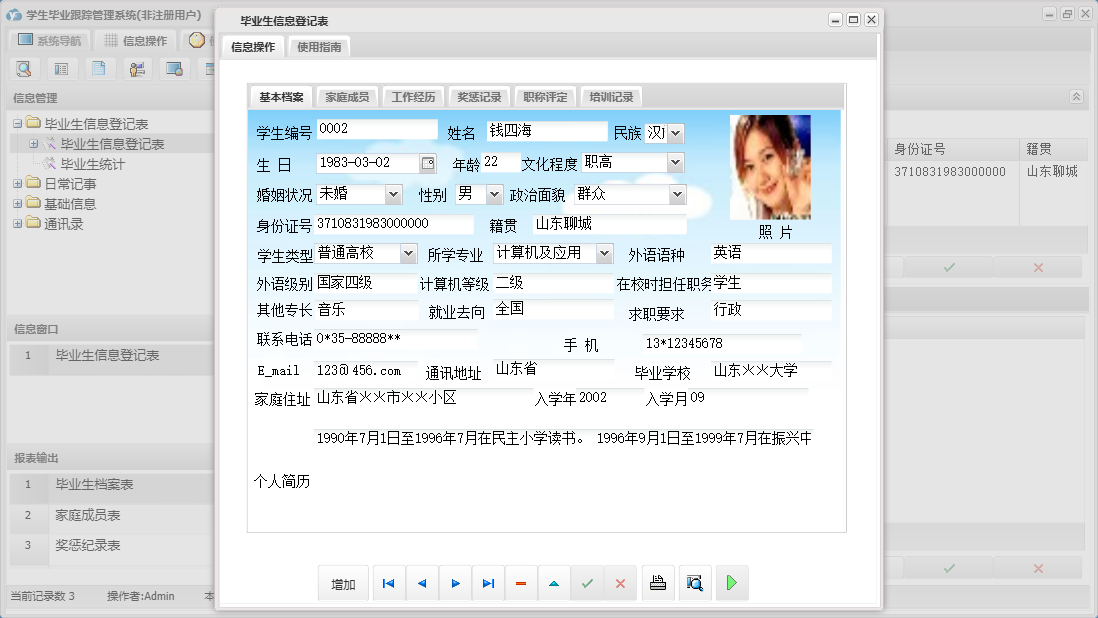The image size is (1098, 618).
Task: Click the print icon in bottom toolbar
Action: pos(658,583)
